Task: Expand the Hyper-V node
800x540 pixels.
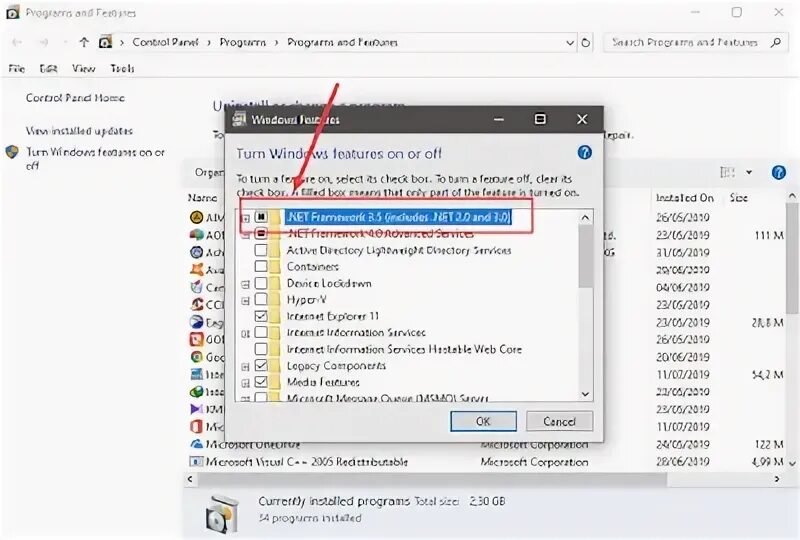Action: [x=245, y=301]
